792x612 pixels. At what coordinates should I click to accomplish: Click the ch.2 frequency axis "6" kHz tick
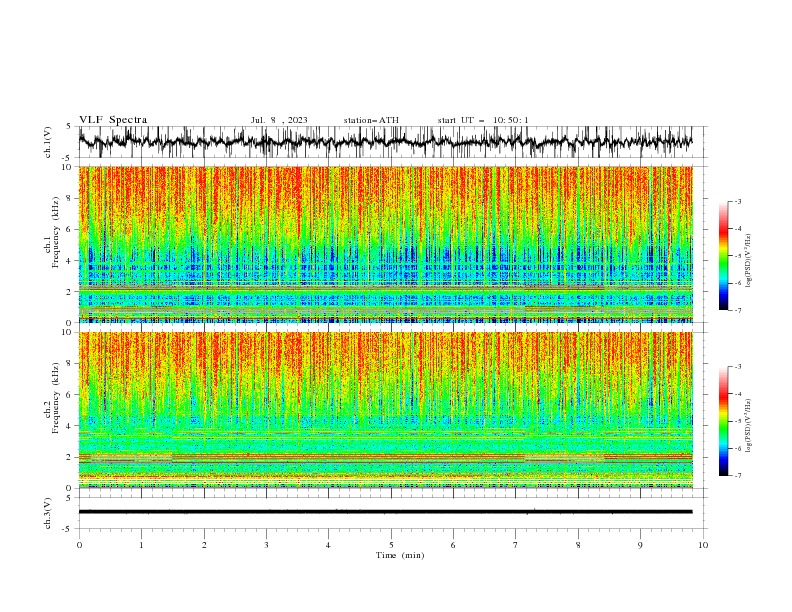(x=70, y=395)
